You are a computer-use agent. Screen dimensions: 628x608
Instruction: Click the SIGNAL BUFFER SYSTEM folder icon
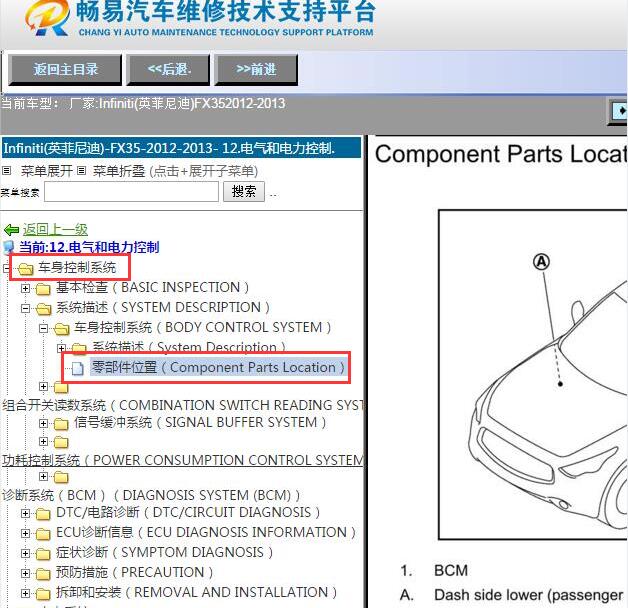61,424
